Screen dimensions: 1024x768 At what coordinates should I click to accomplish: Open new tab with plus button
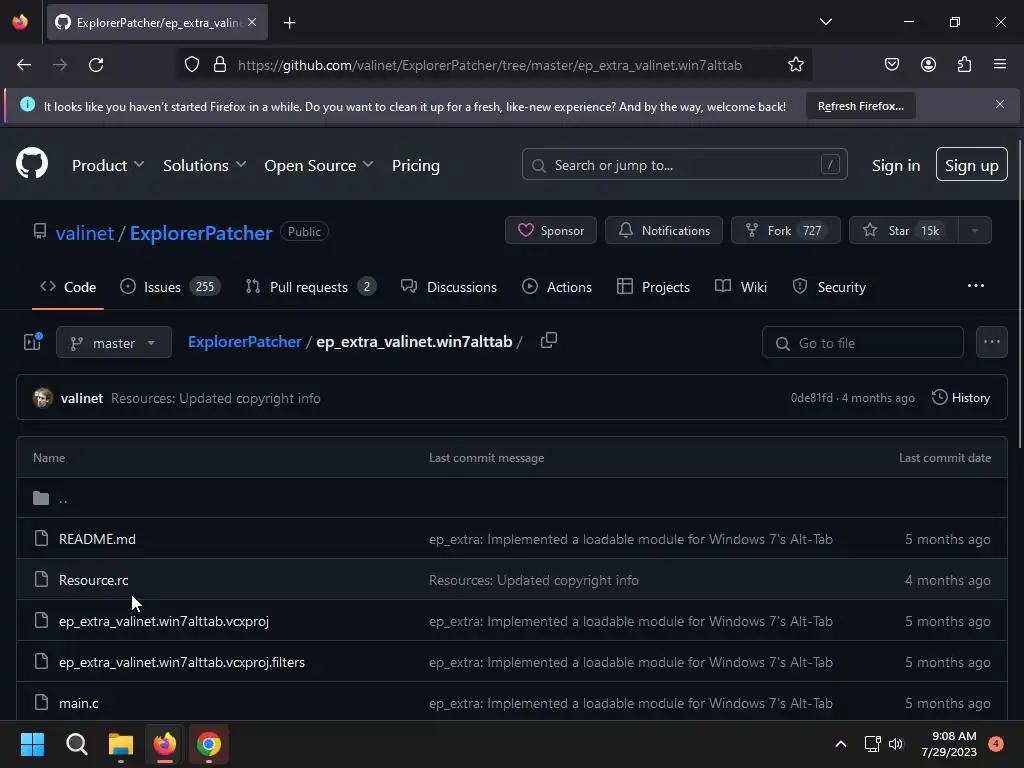289,23
